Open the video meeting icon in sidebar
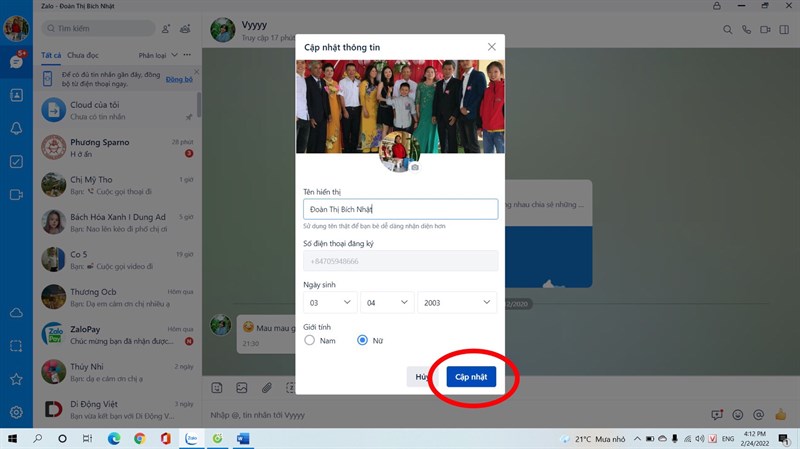The width and height of the screenshot is (800, 449). coord(16,195)
